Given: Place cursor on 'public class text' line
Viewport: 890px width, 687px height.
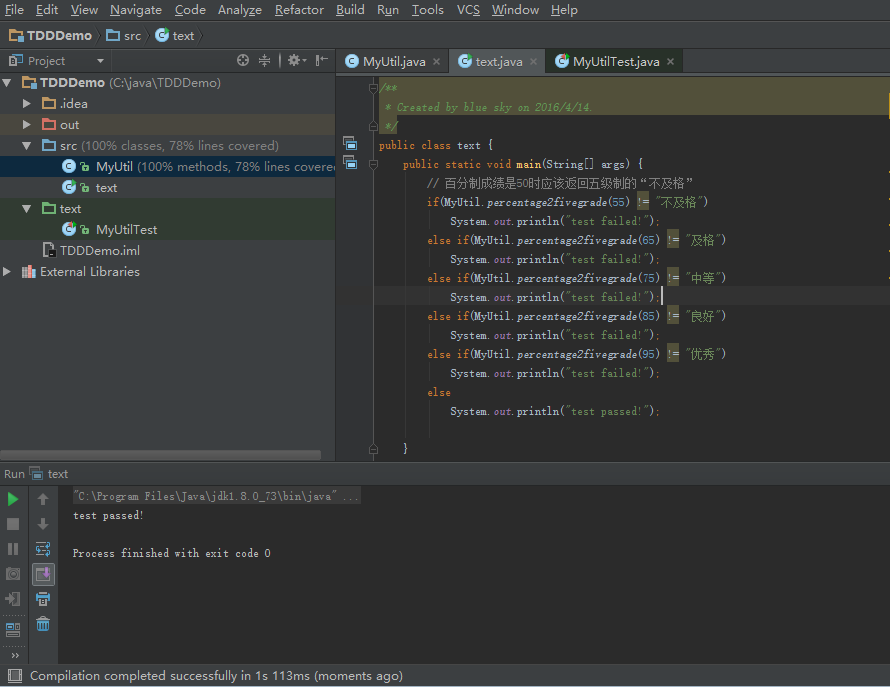Looking at the screenshot, I should (x=436, y=145).
